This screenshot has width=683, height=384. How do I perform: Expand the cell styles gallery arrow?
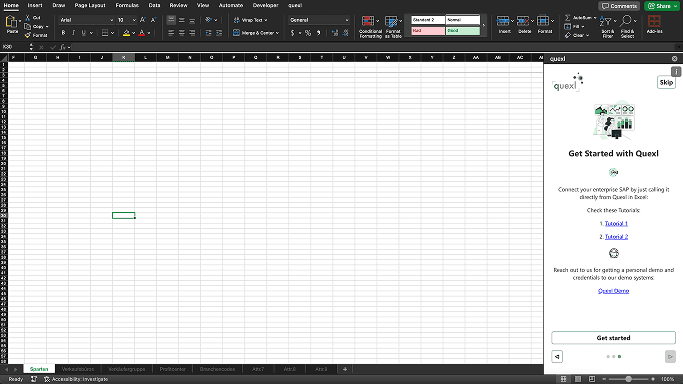coord(484,25)
